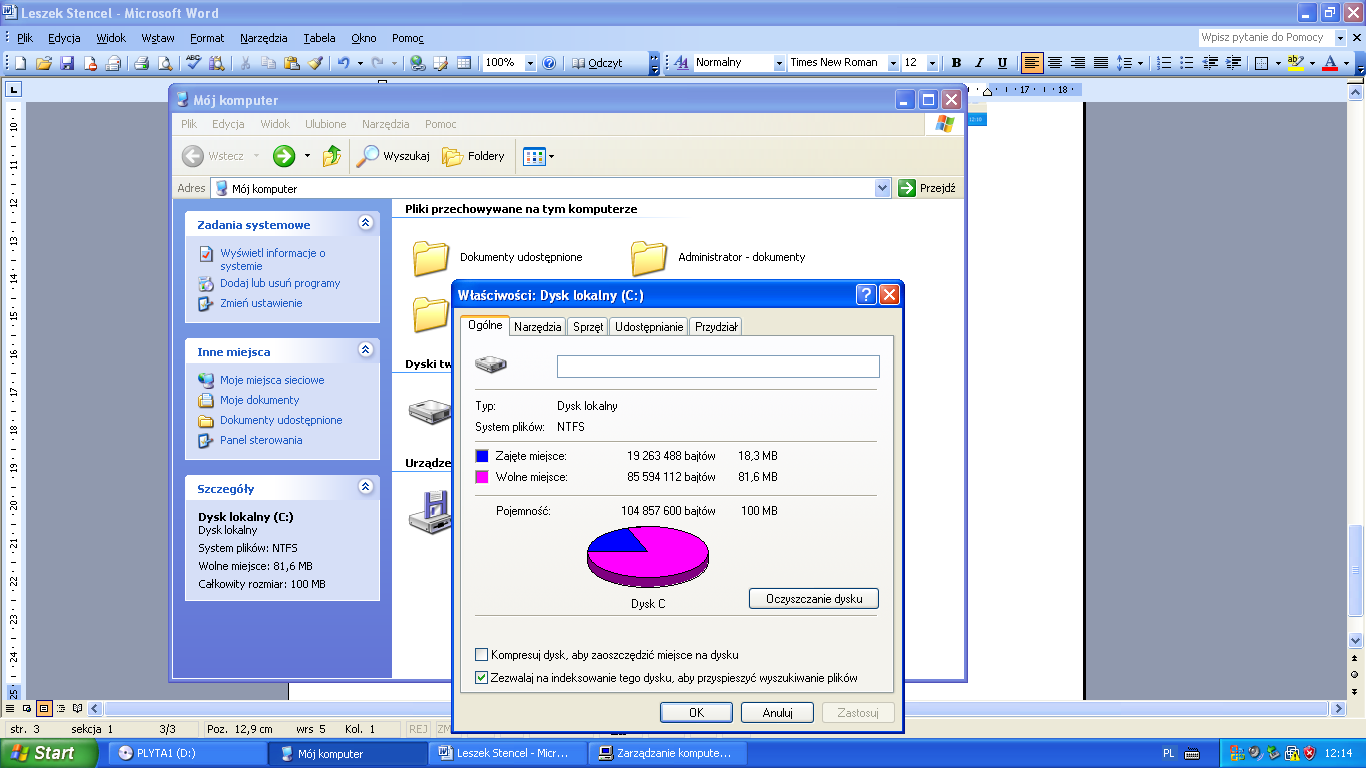Expand the address bar dropdown in Mój komputer

[882, 188]
